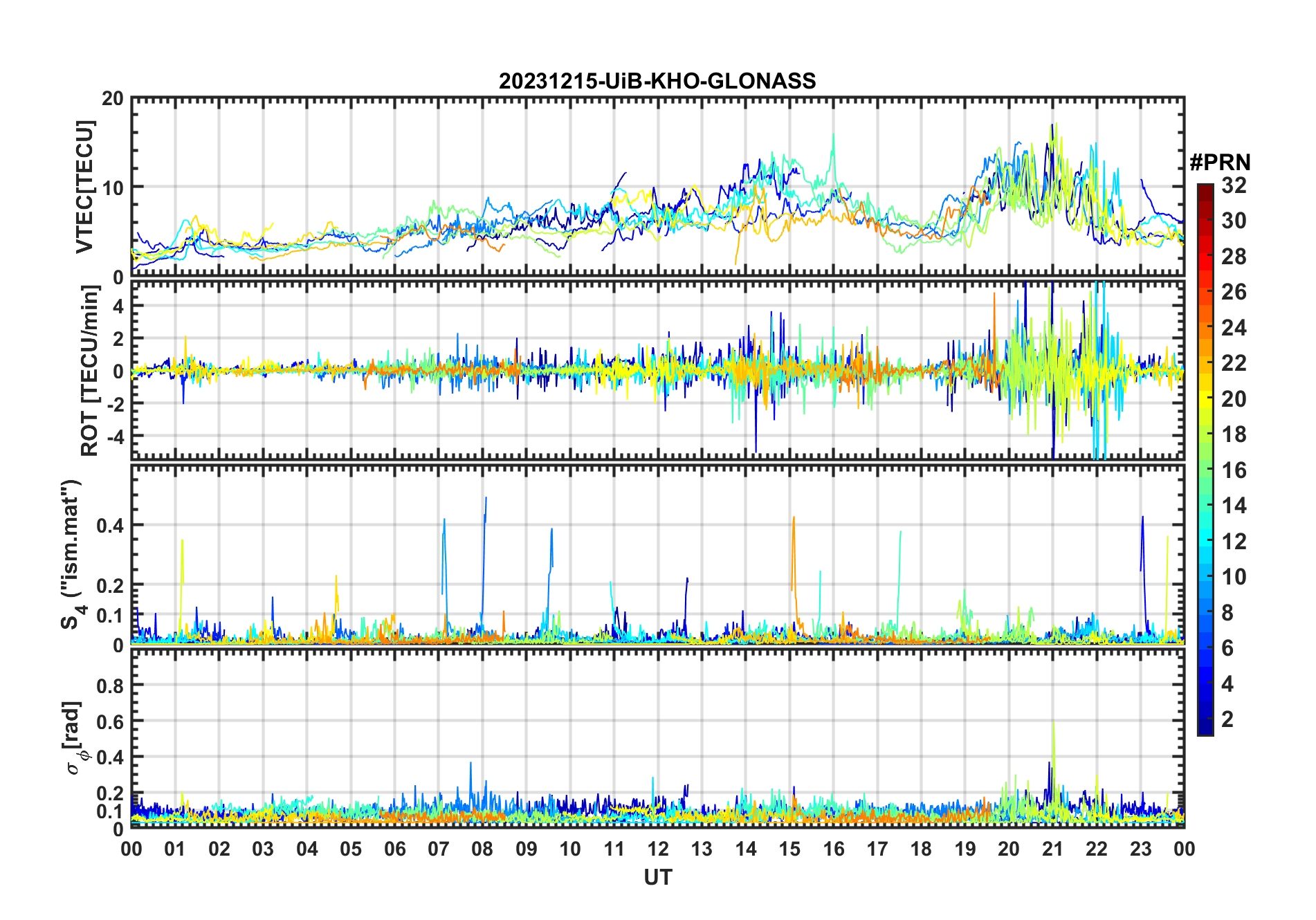Click the VTEC axis tick label 20
This screenshot has width=1316, height=920.
coord(113,99)
